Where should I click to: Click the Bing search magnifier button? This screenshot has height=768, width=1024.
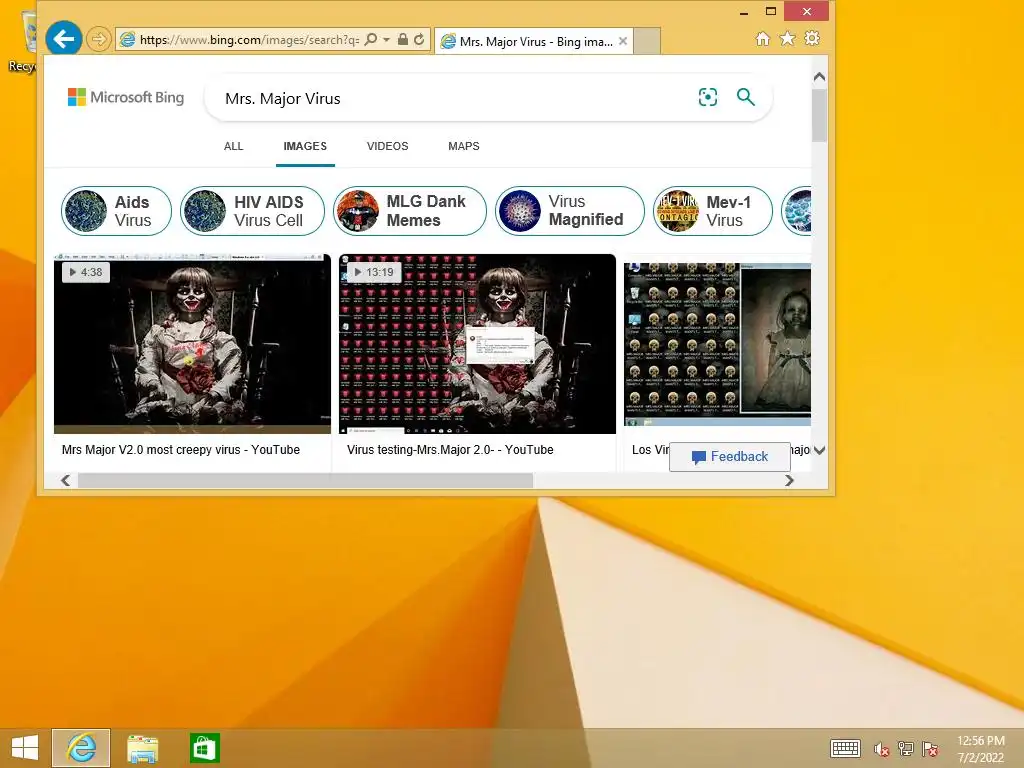(746, 97)
